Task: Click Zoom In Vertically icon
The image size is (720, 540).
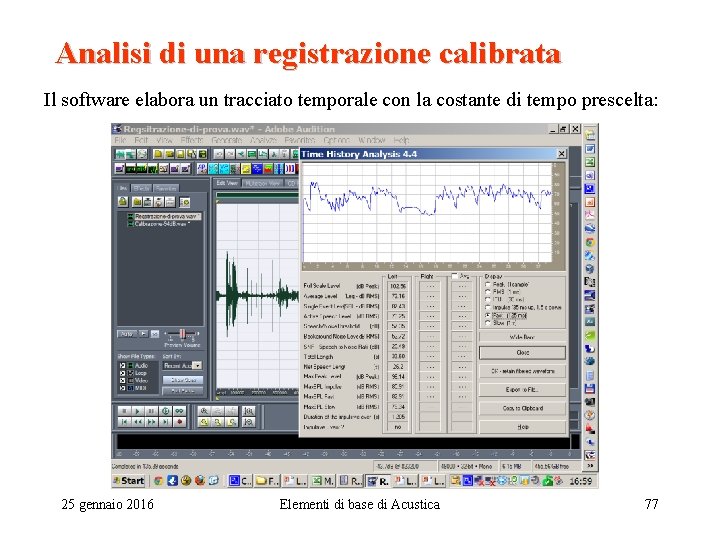Action: click(x=248, y=411)
